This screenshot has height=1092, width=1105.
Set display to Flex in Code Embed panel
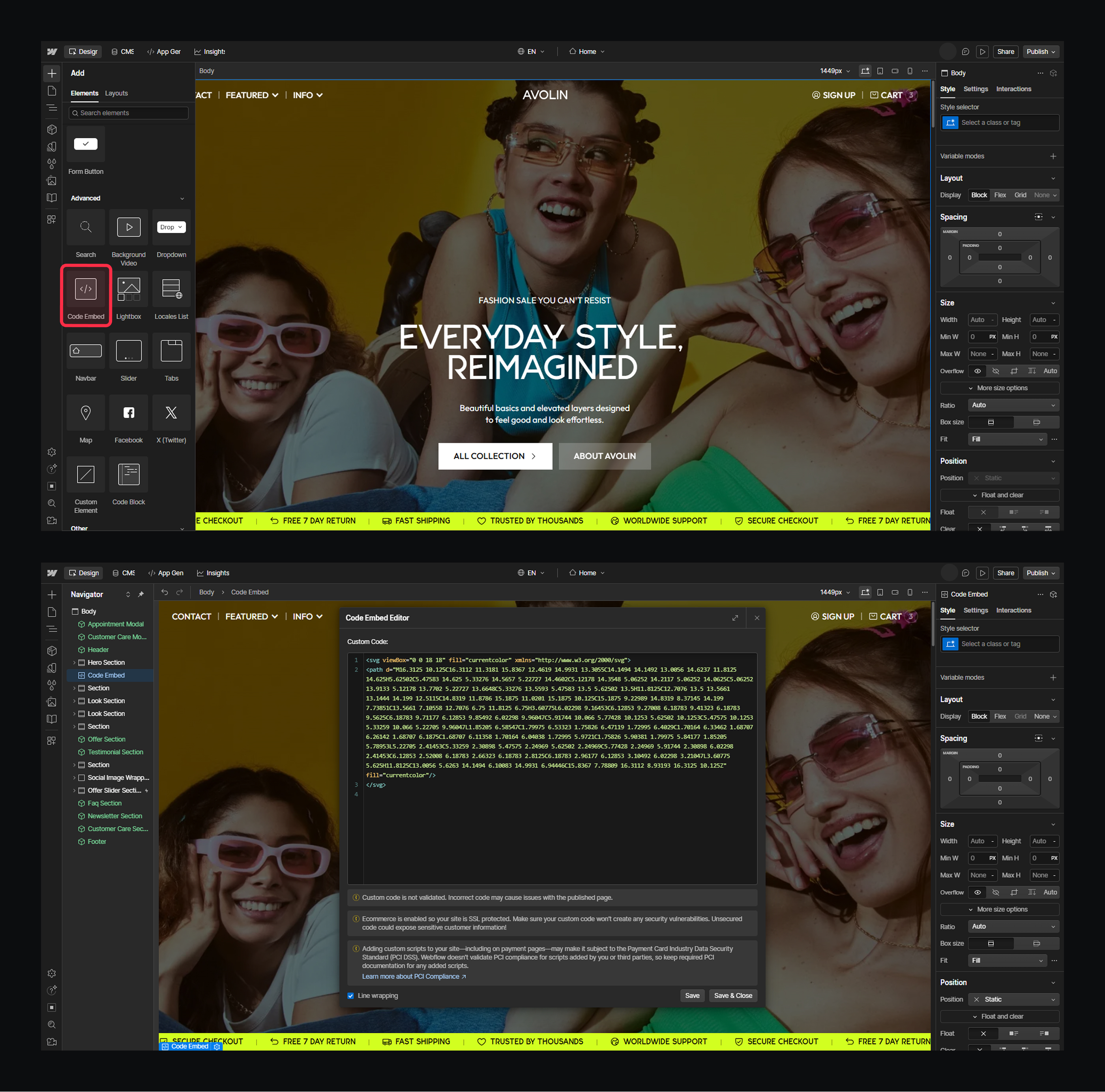[x=1000, y=716]
